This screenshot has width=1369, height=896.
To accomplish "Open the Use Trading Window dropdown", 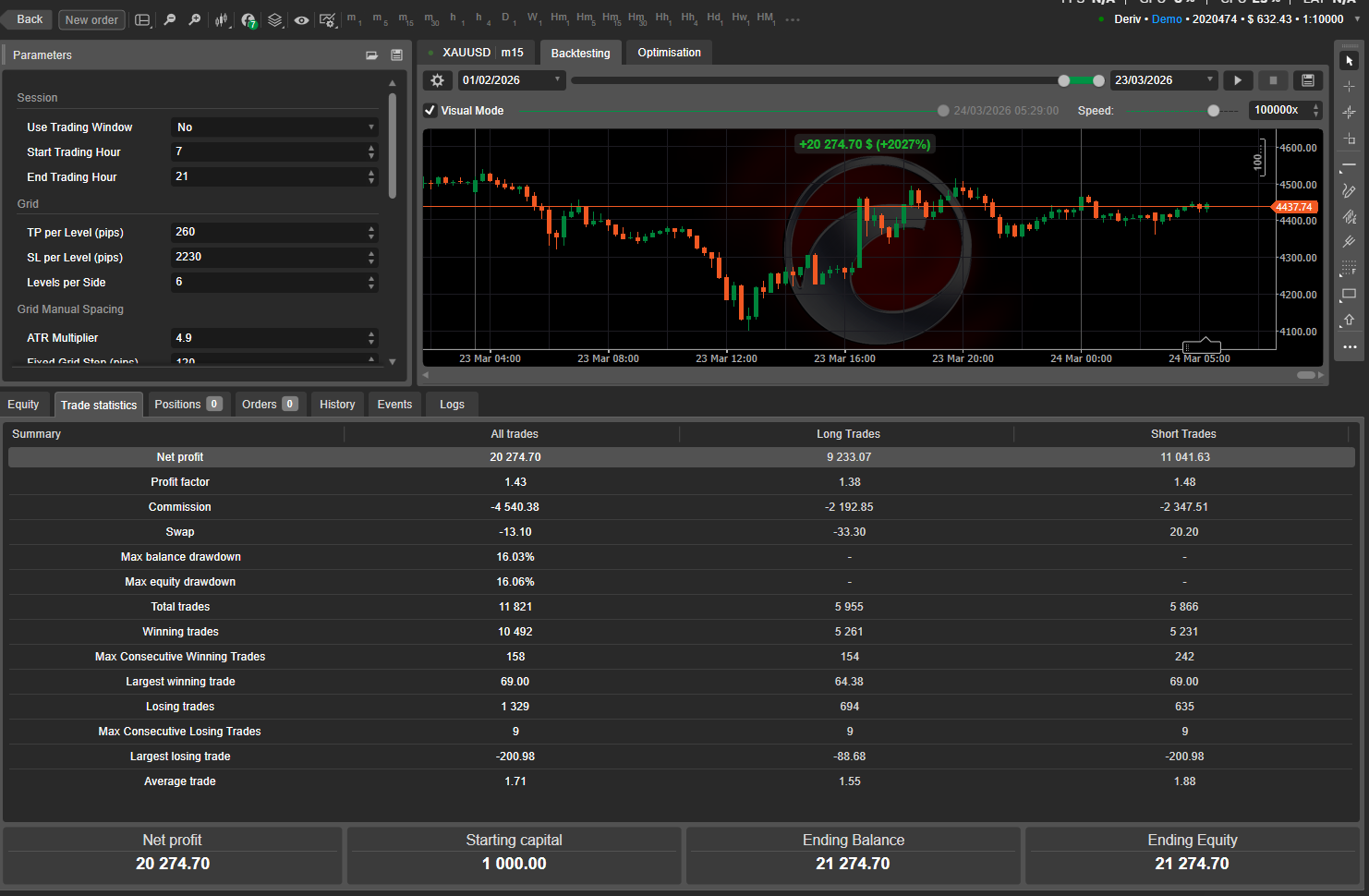I will [274, 127].
